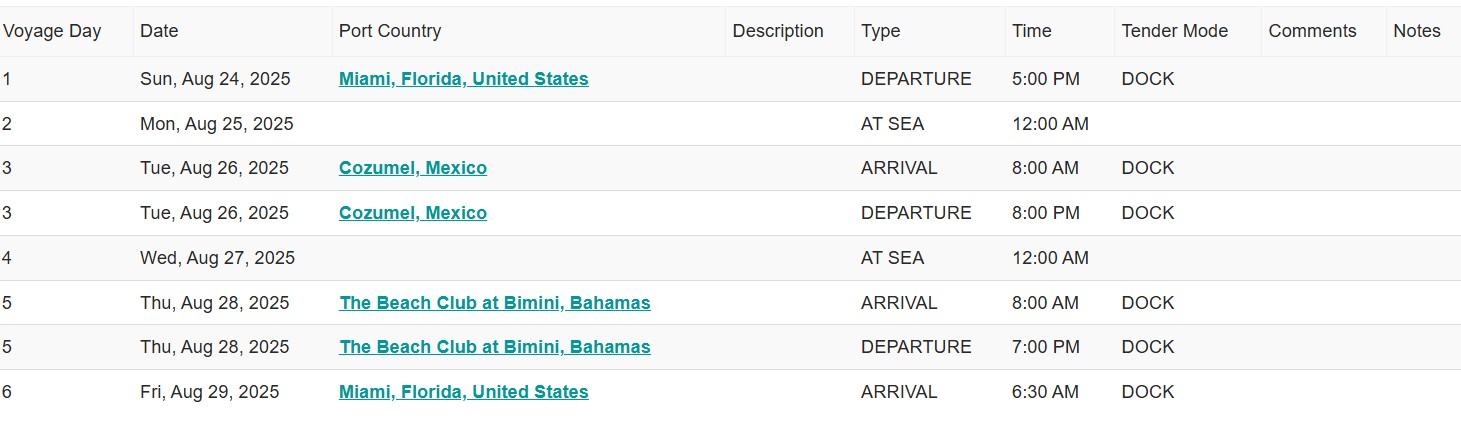The width and height of the screenshot is (1461, 435).
Task: Select the Tender Mode column header
Action: pos(1175,31)
